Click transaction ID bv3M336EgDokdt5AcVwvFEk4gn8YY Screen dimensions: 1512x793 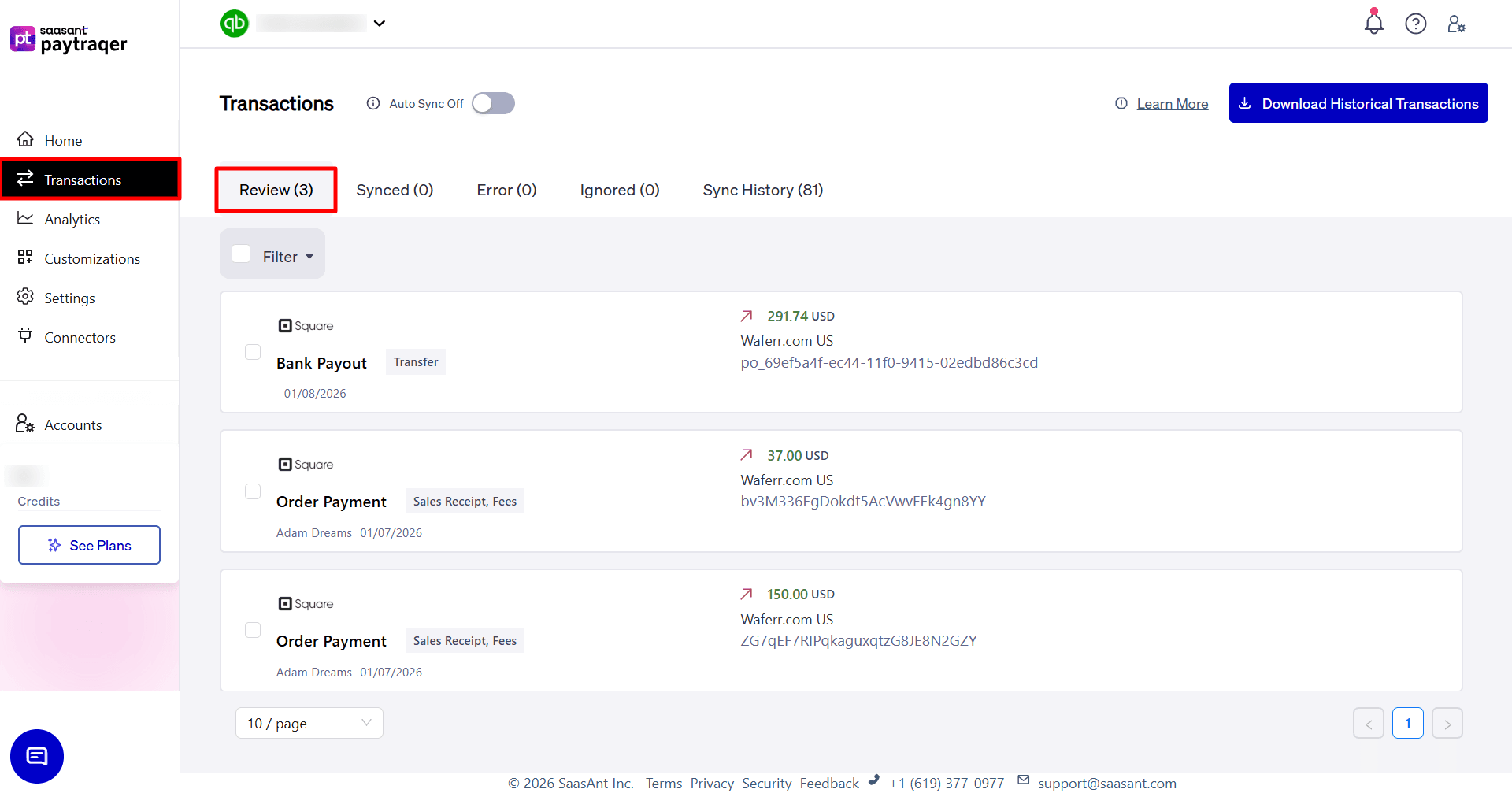(x=863, y=502)
